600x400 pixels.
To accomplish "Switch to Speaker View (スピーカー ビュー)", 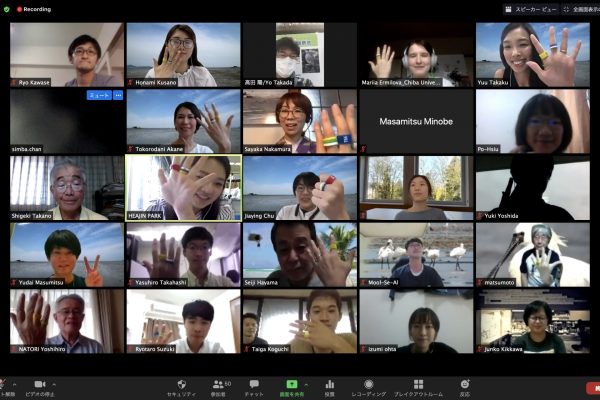I will pyautogui.click(x=529, y=9).
